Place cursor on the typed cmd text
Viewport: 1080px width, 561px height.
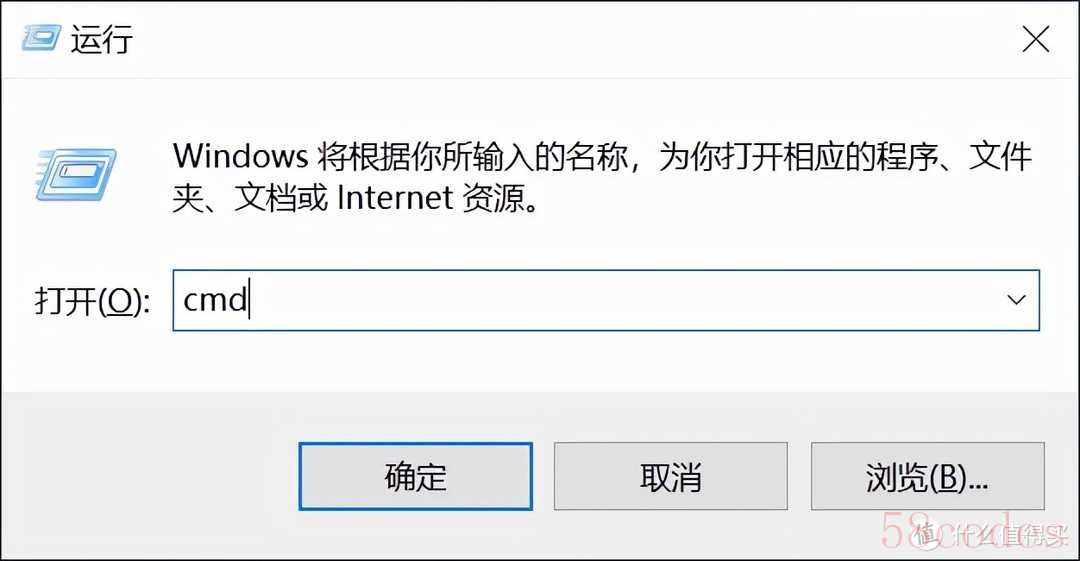(214, 300)
